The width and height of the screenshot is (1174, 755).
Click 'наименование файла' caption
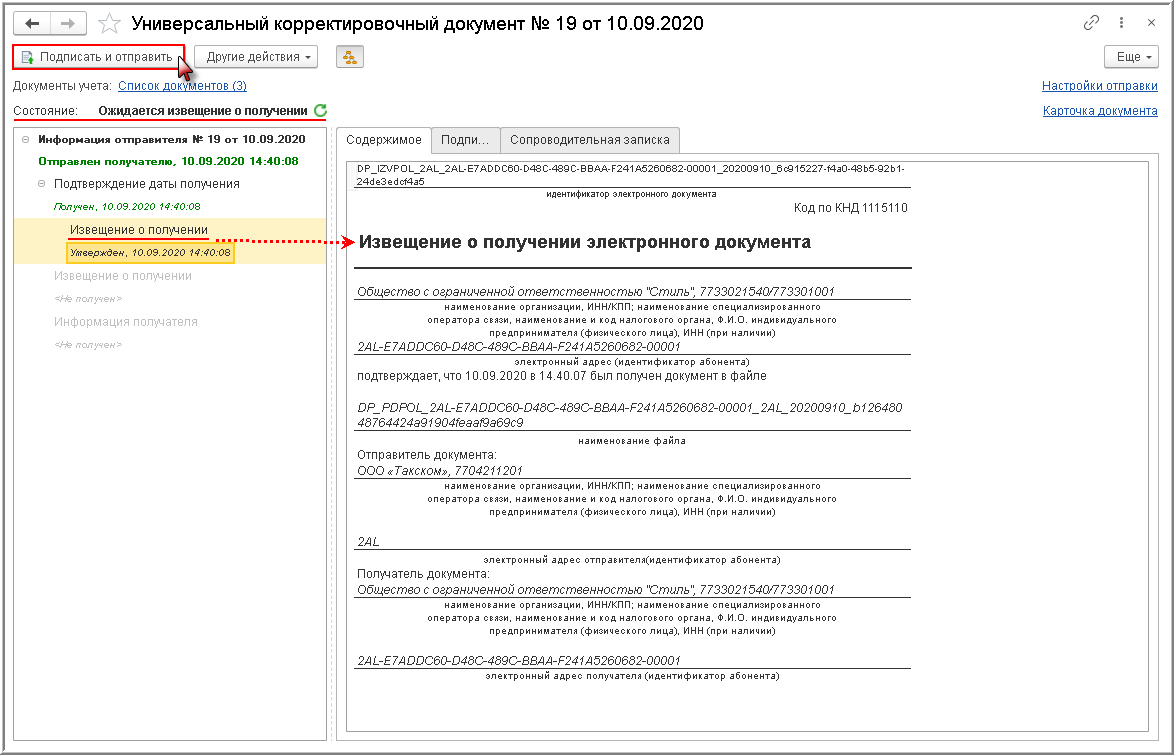[x=632, y=441]
